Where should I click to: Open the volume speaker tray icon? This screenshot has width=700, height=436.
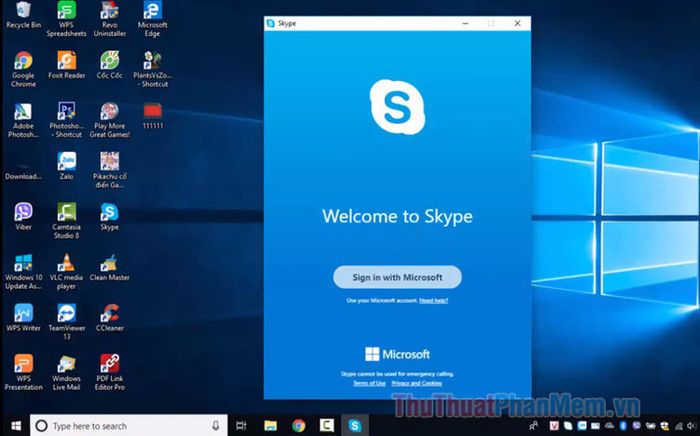[x=692, y=426]
